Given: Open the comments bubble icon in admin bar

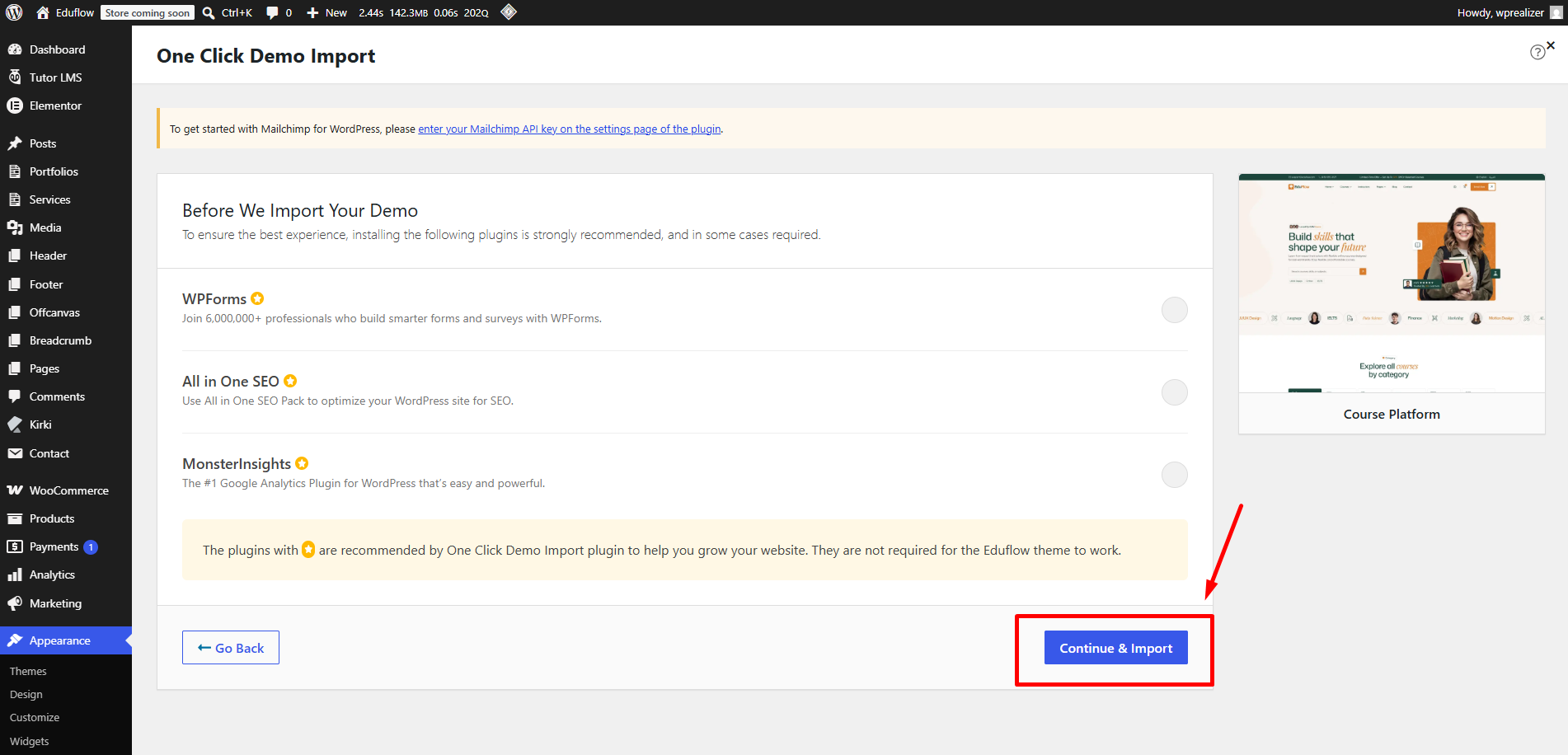Looking at the screenshot, I should coord(272,12).
